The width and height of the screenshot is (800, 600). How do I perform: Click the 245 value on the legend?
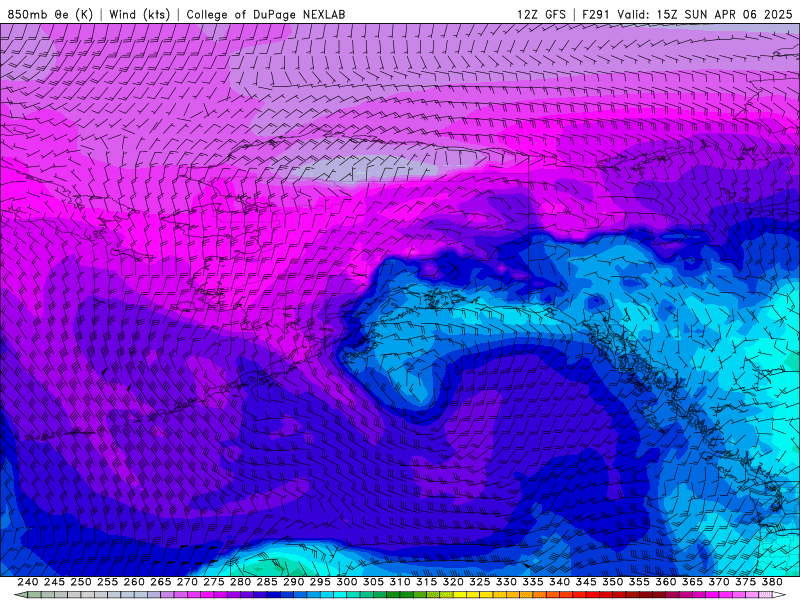54,582
